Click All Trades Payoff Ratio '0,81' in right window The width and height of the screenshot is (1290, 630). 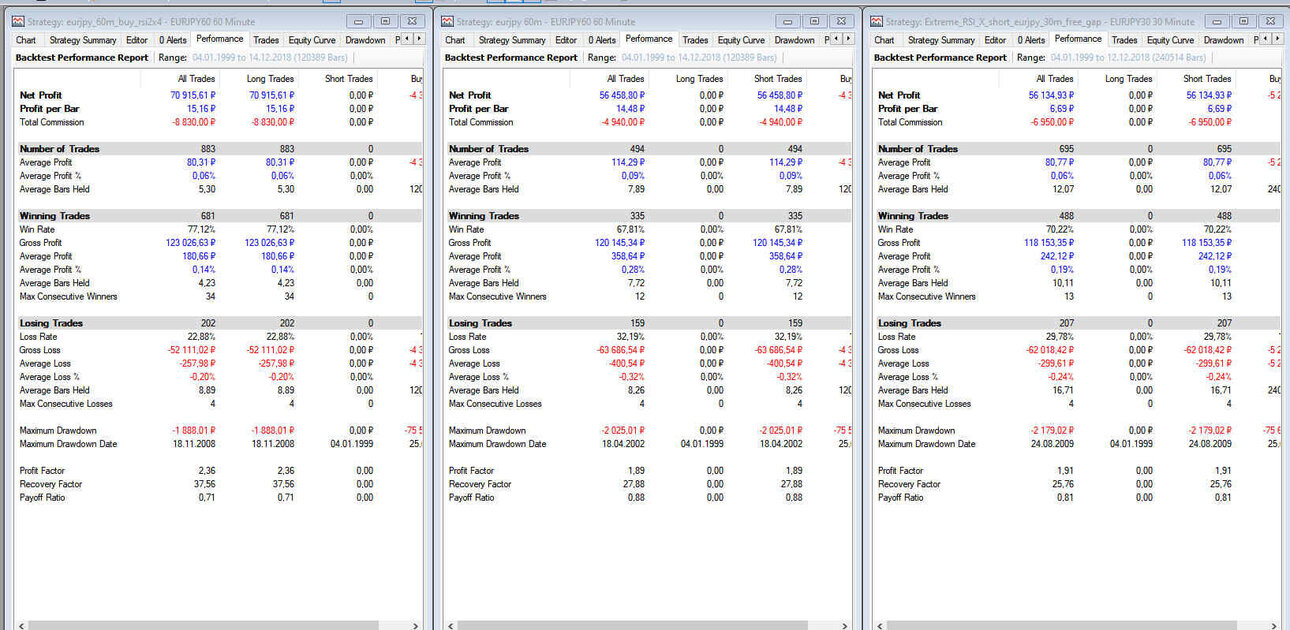(x=1065, y=497)
